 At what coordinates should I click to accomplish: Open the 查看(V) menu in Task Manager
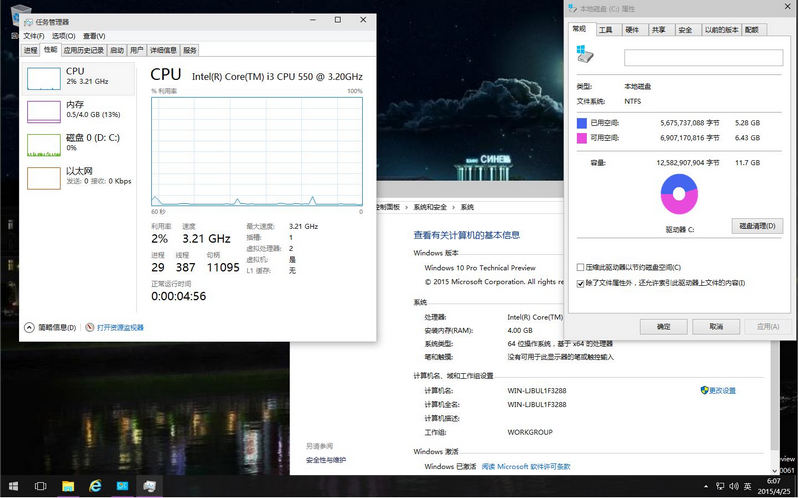click(x=94, y=36)
